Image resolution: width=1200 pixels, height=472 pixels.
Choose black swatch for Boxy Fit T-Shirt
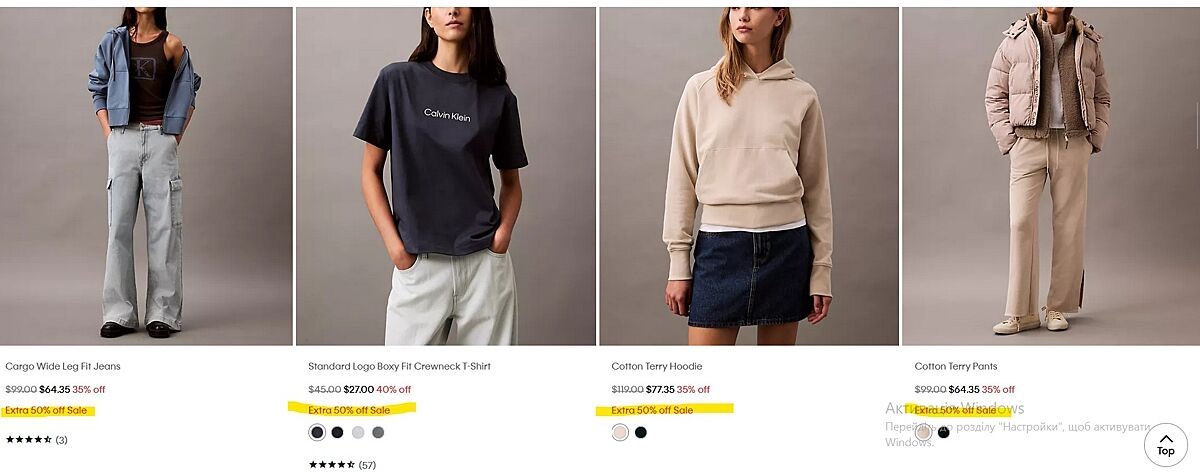click(337, 432)
